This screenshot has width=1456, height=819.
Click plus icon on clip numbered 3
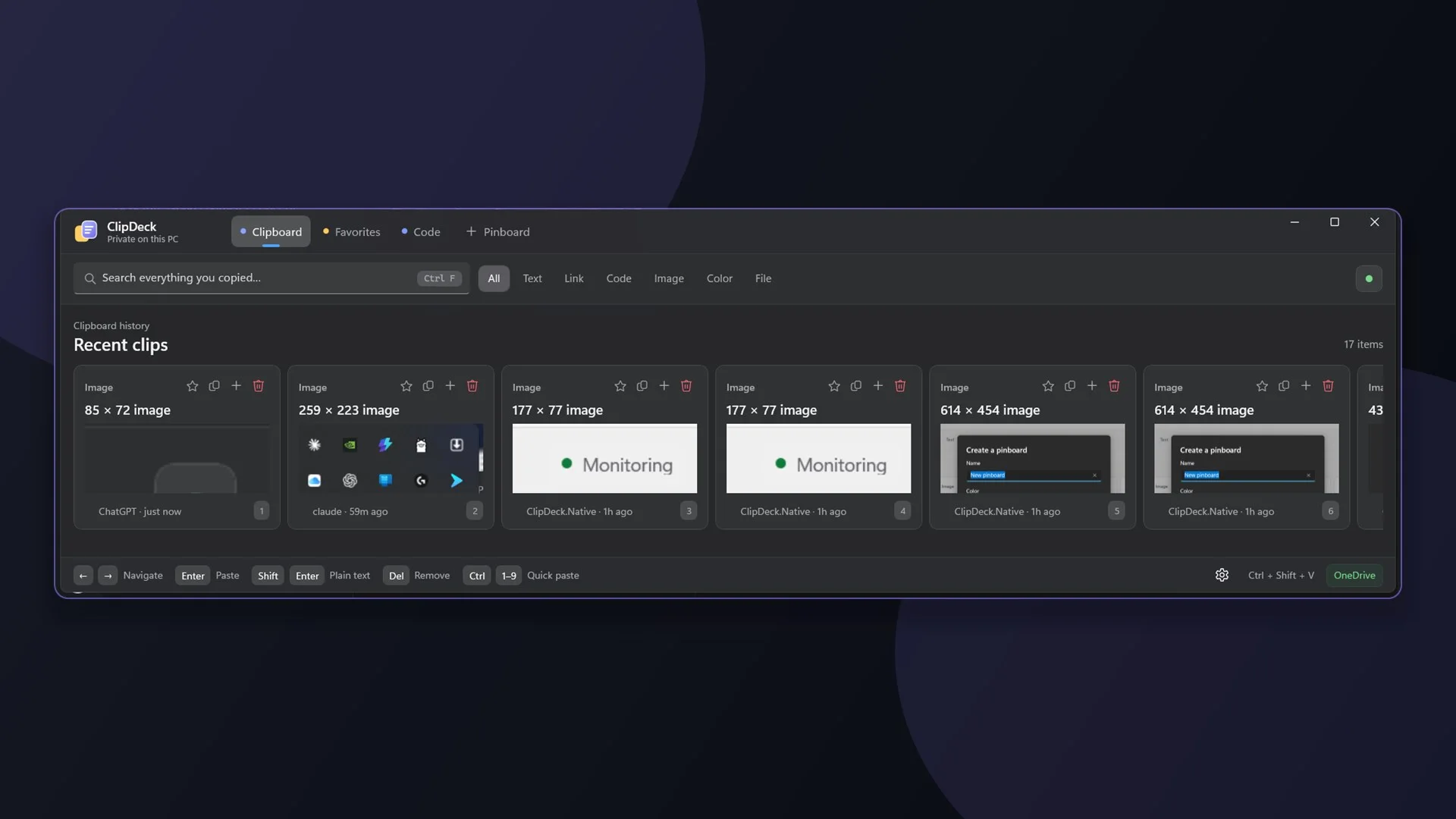(x=664, y=386)
